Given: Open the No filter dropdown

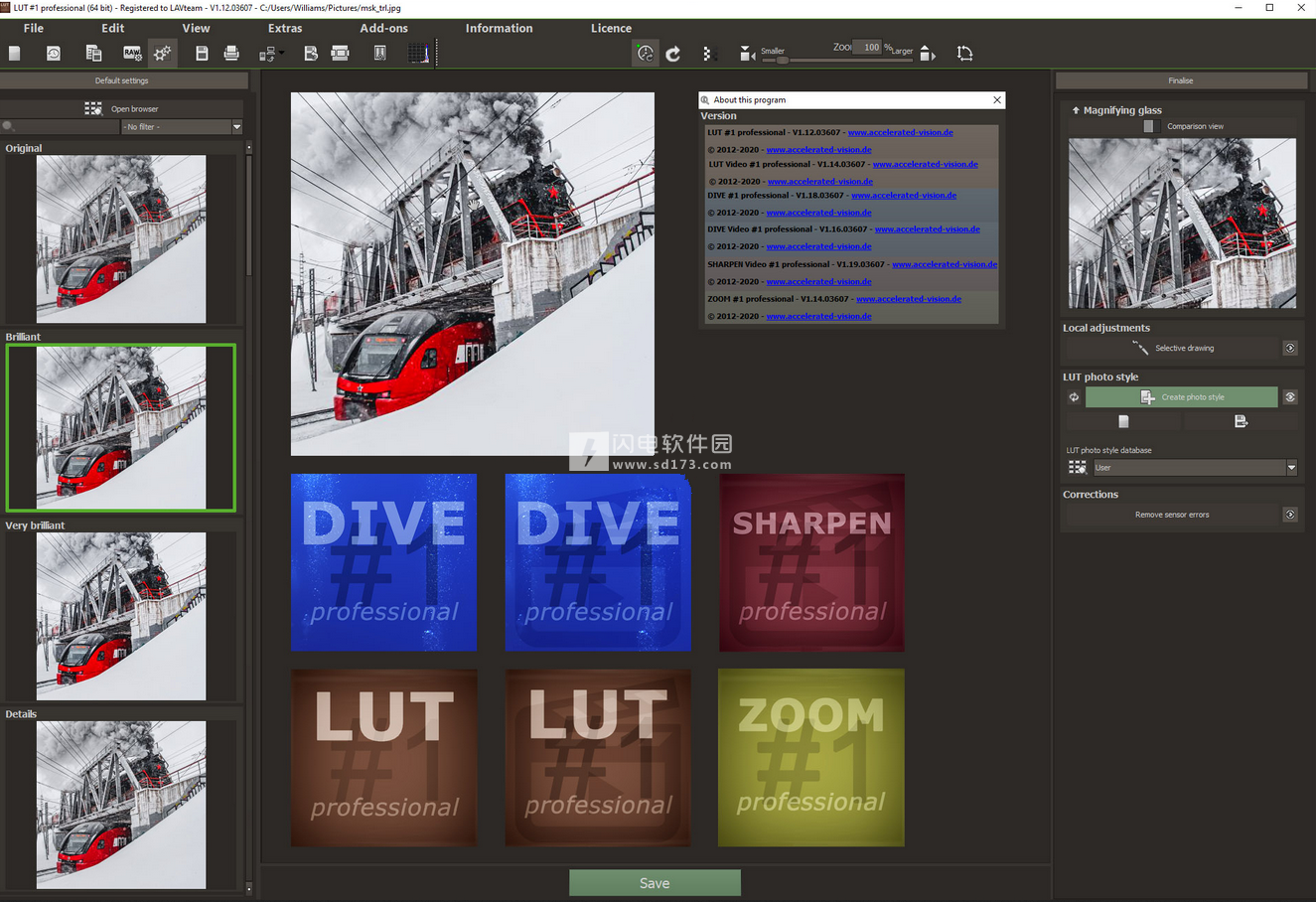Looking at the screenshot, I should pyautogui.click(x=182, y=127).
